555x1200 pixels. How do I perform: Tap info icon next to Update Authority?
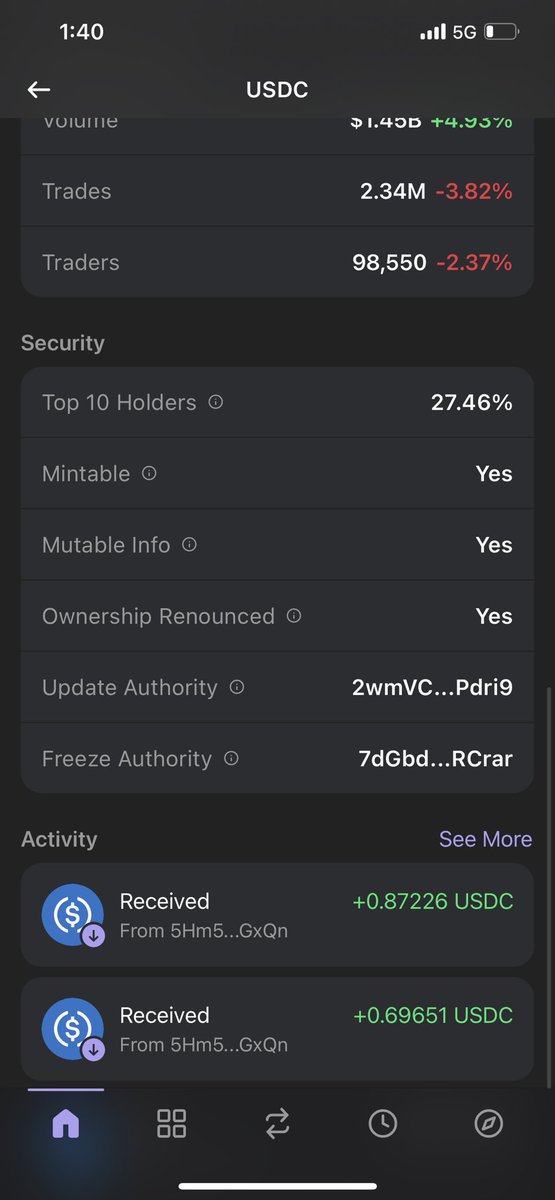tap(237, 687)
